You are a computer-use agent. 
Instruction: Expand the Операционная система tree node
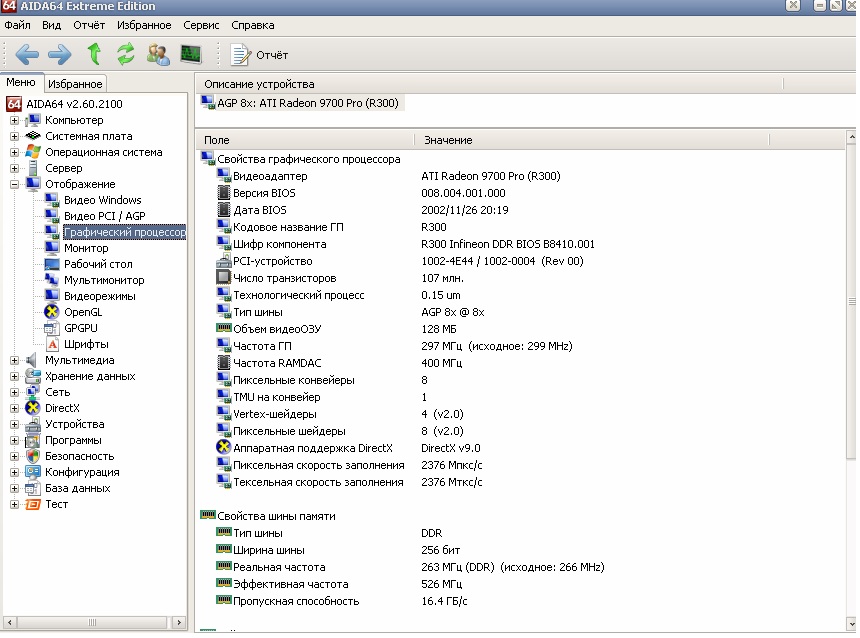pyautogui.click(x=14, y=152)
